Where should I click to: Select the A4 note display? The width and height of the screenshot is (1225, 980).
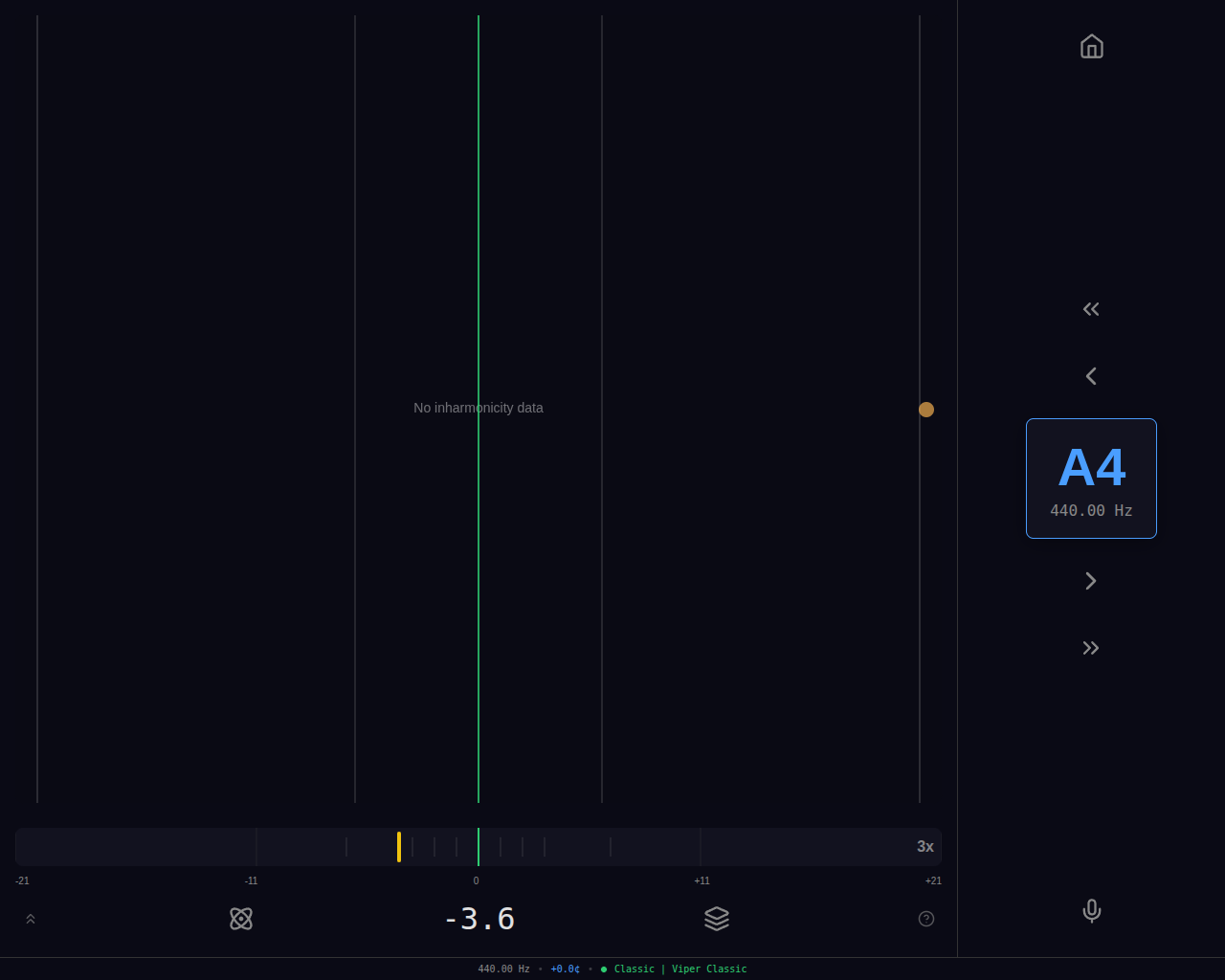click(x=1091, y=478)
